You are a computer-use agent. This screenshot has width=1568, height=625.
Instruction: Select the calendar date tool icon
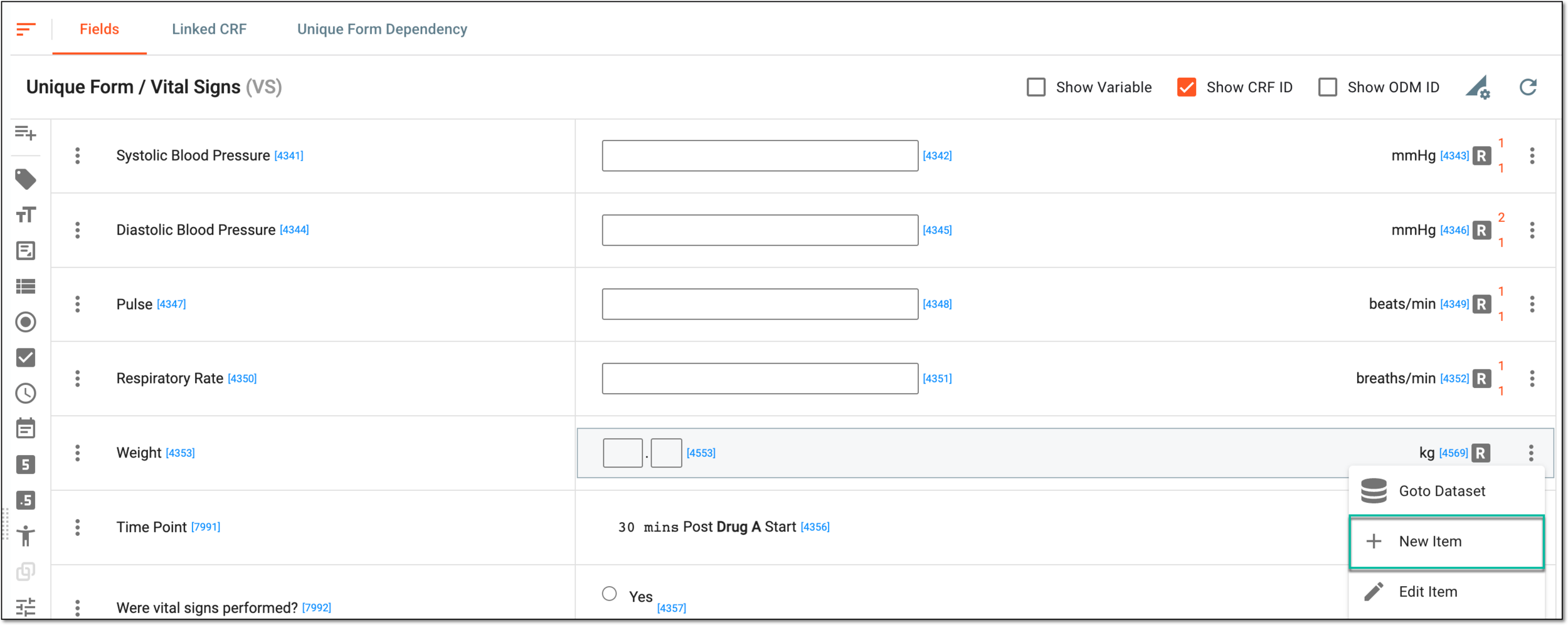click(26, 429)
